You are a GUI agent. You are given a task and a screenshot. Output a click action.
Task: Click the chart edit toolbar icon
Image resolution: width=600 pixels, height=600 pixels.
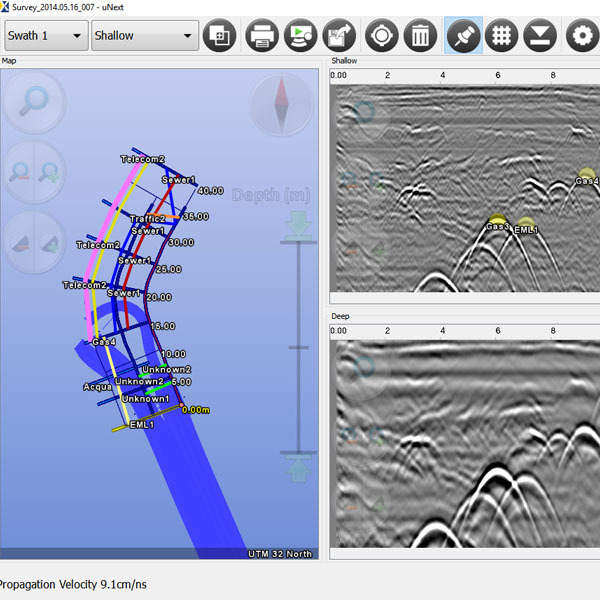click(341, 37)
